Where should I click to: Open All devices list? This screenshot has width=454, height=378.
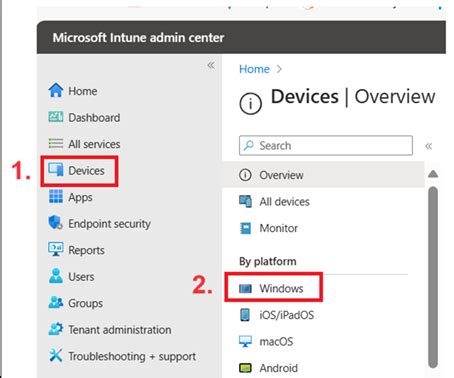[x=284, y=202]
